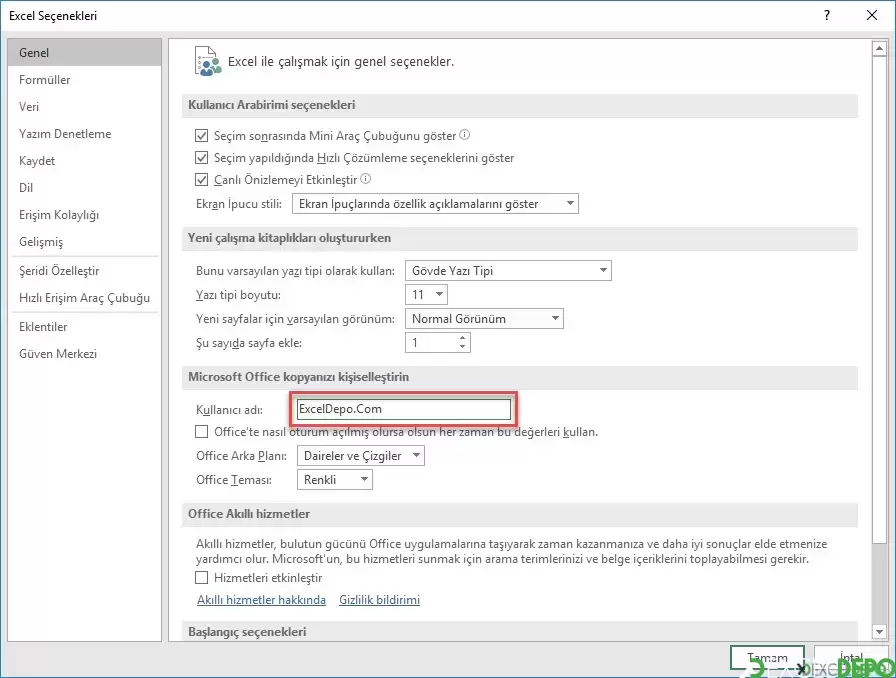Screen dimensions: 896x678
Task: Open Normal Görünüm default view dropdown
Action: pos(484,318)
